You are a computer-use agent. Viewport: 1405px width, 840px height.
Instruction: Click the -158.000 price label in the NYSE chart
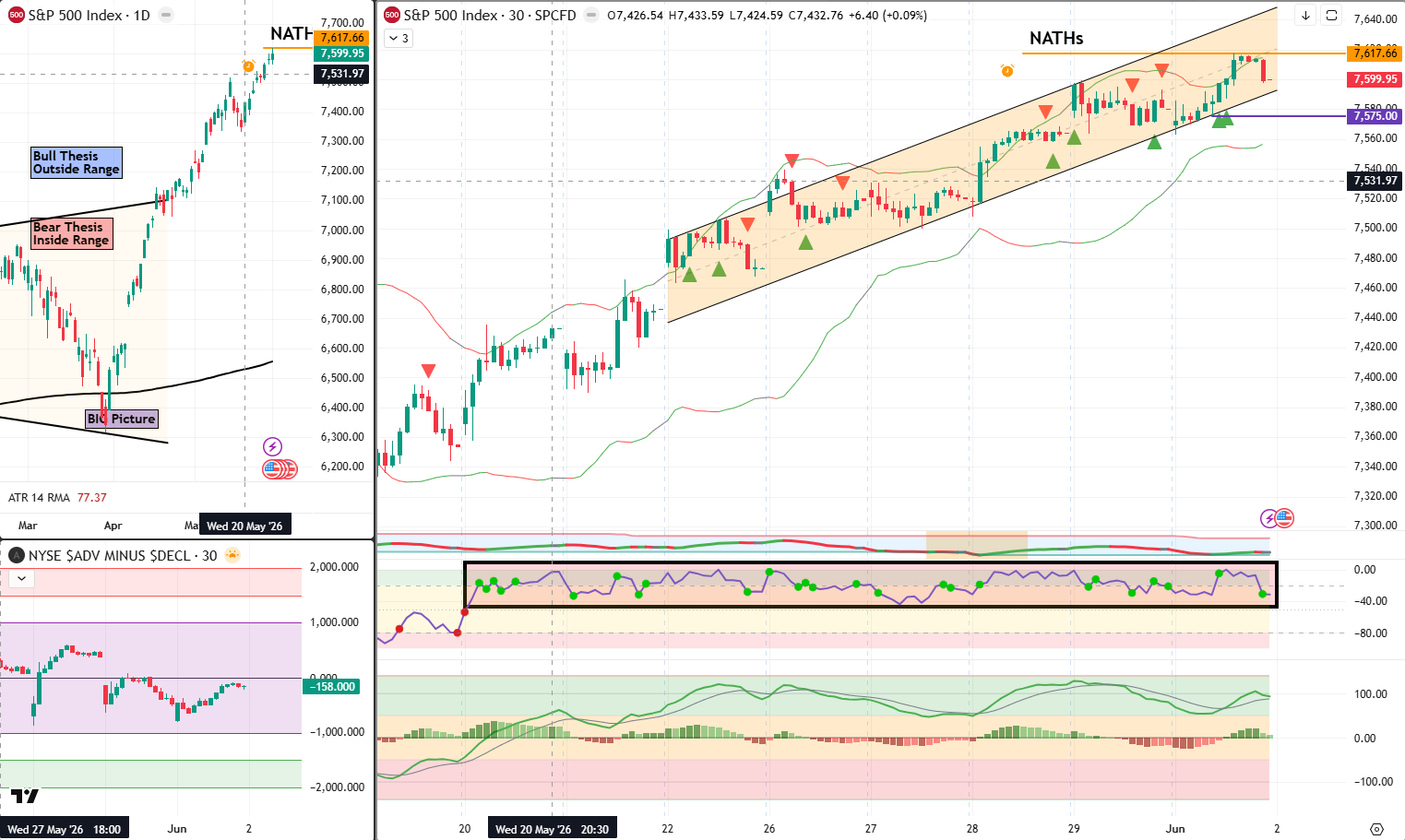[332, 687]
